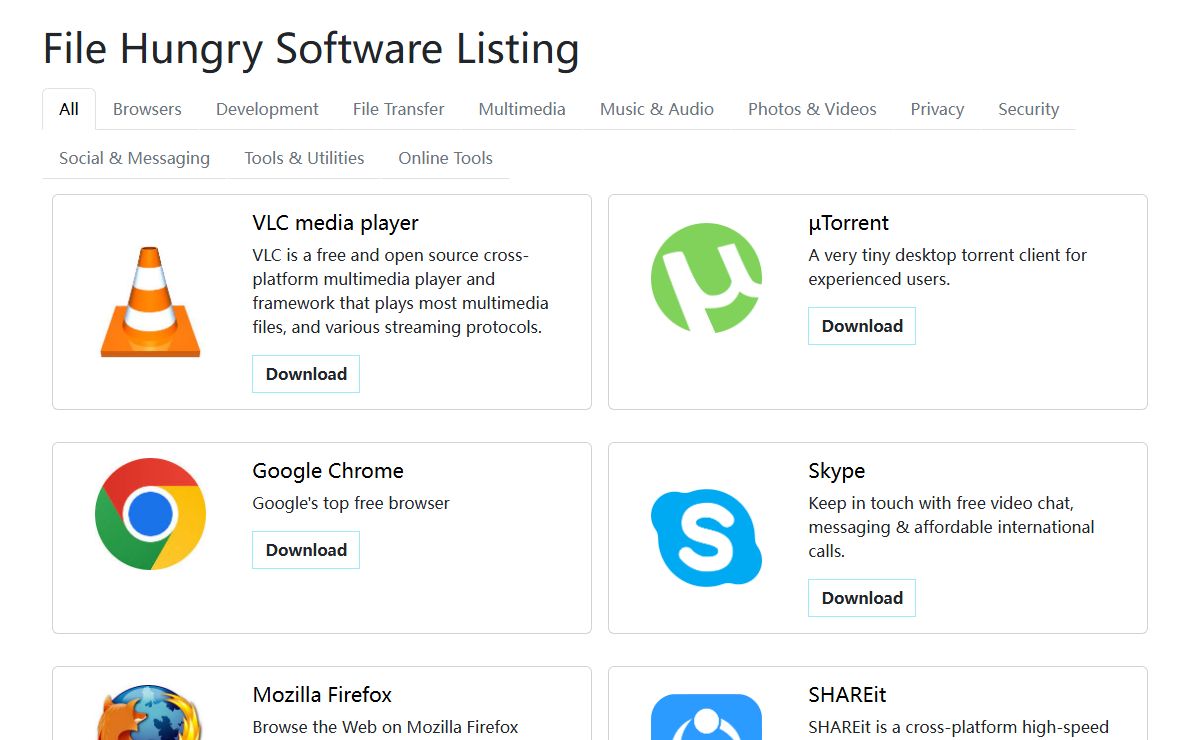Download Google Chrome
The width and height of the screenshot is (1200, 740).
coord(306,550)
